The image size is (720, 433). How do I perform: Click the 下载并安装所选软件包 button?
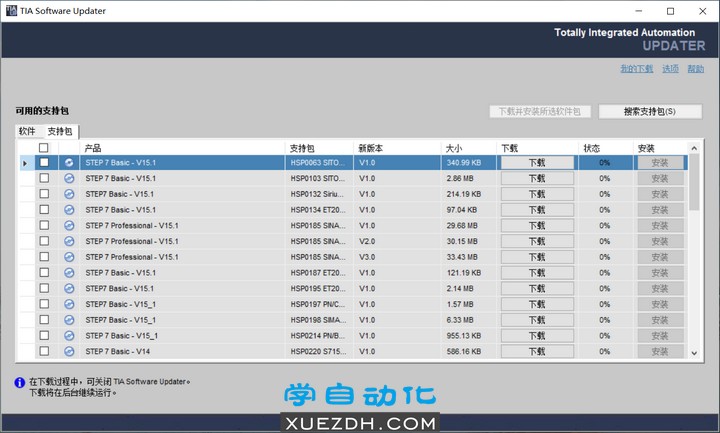pyautogui.click(x=540, y=112)
